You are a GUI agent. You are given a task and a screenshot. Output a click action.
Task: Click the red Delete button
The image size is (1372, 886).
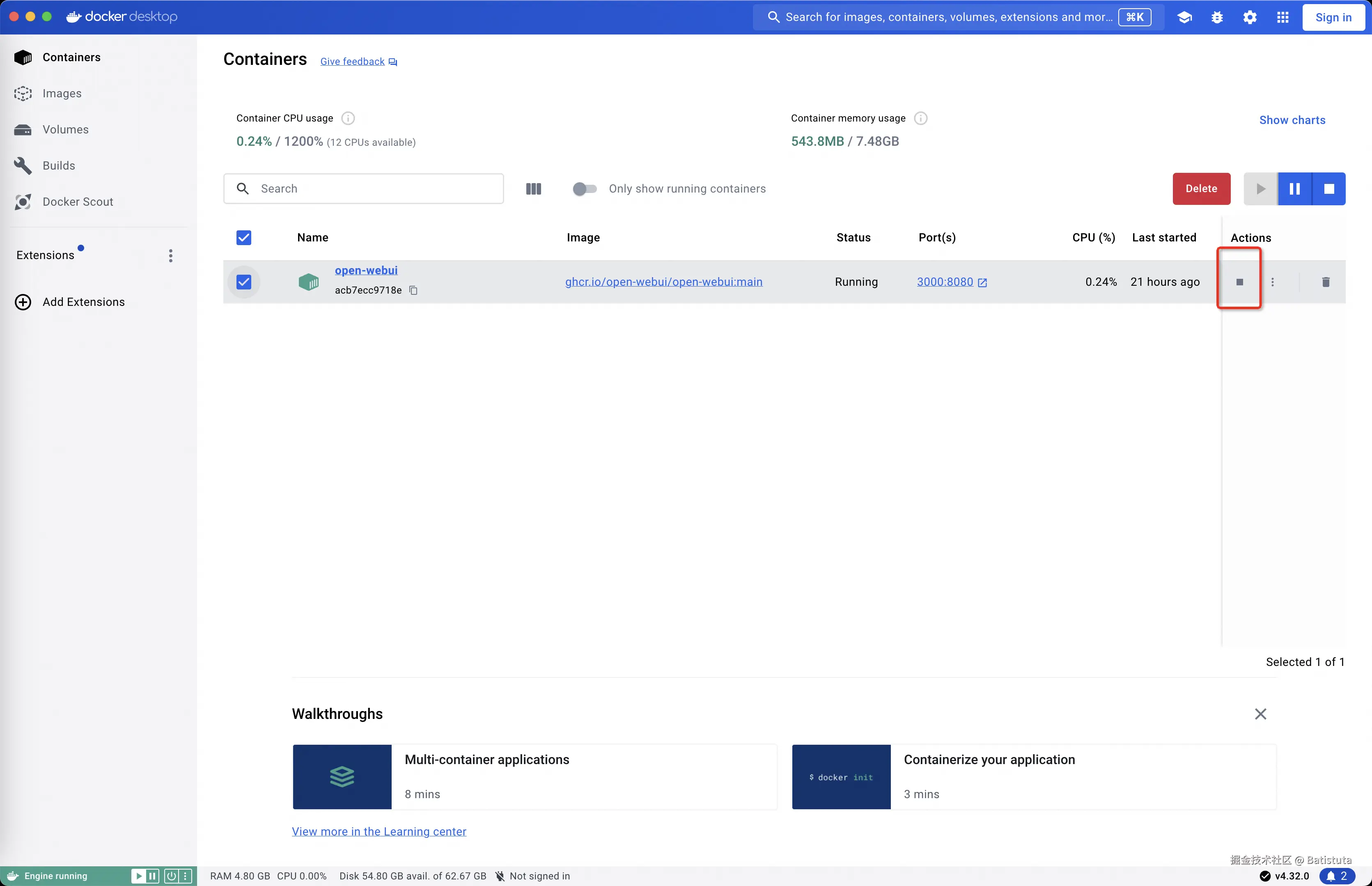pos(1201,189)
